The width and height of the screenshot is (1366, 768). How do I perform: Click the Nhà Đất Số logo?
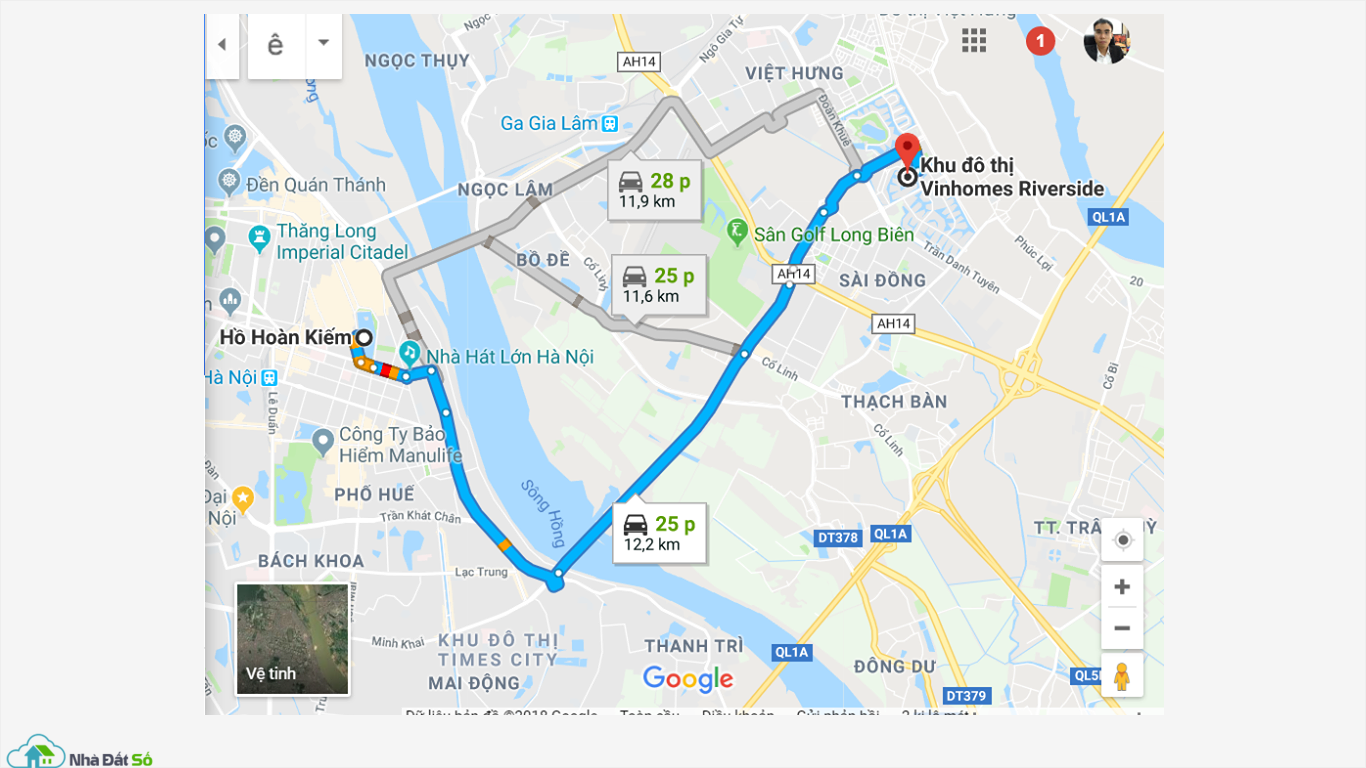[x=80, y=752]
